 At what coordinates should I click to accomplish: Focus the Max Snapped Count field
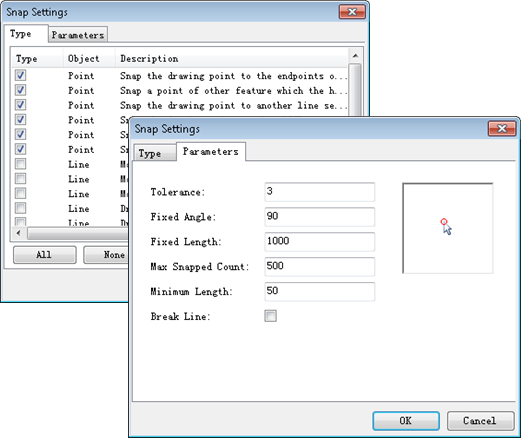(319, 267)
